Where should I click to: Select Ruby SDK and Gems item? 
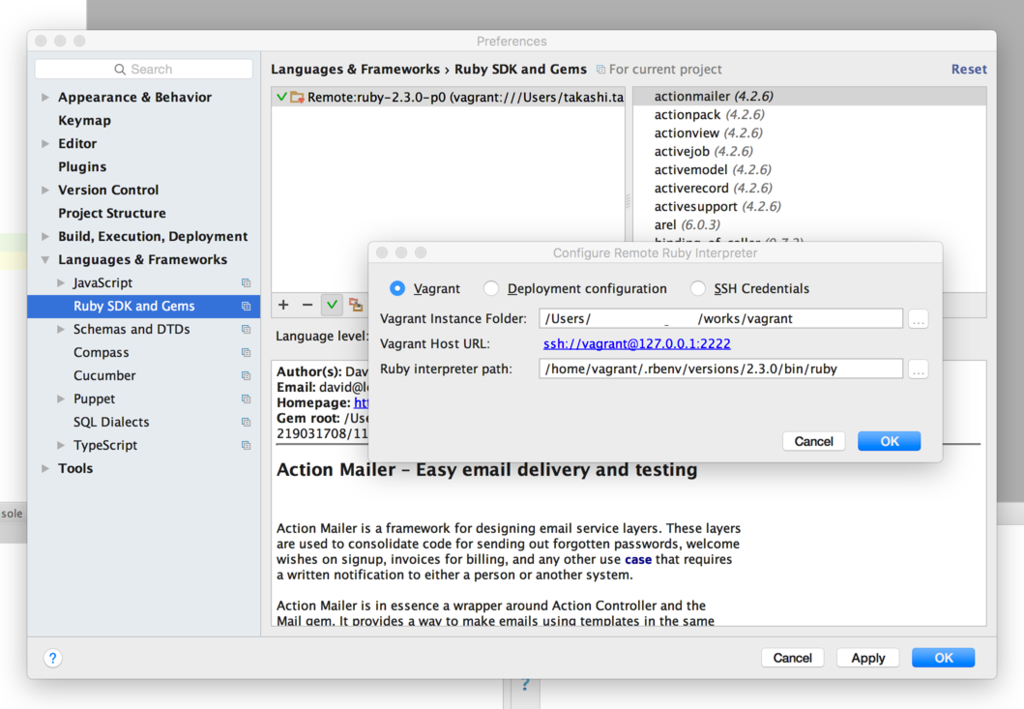(x=144, y=306)
